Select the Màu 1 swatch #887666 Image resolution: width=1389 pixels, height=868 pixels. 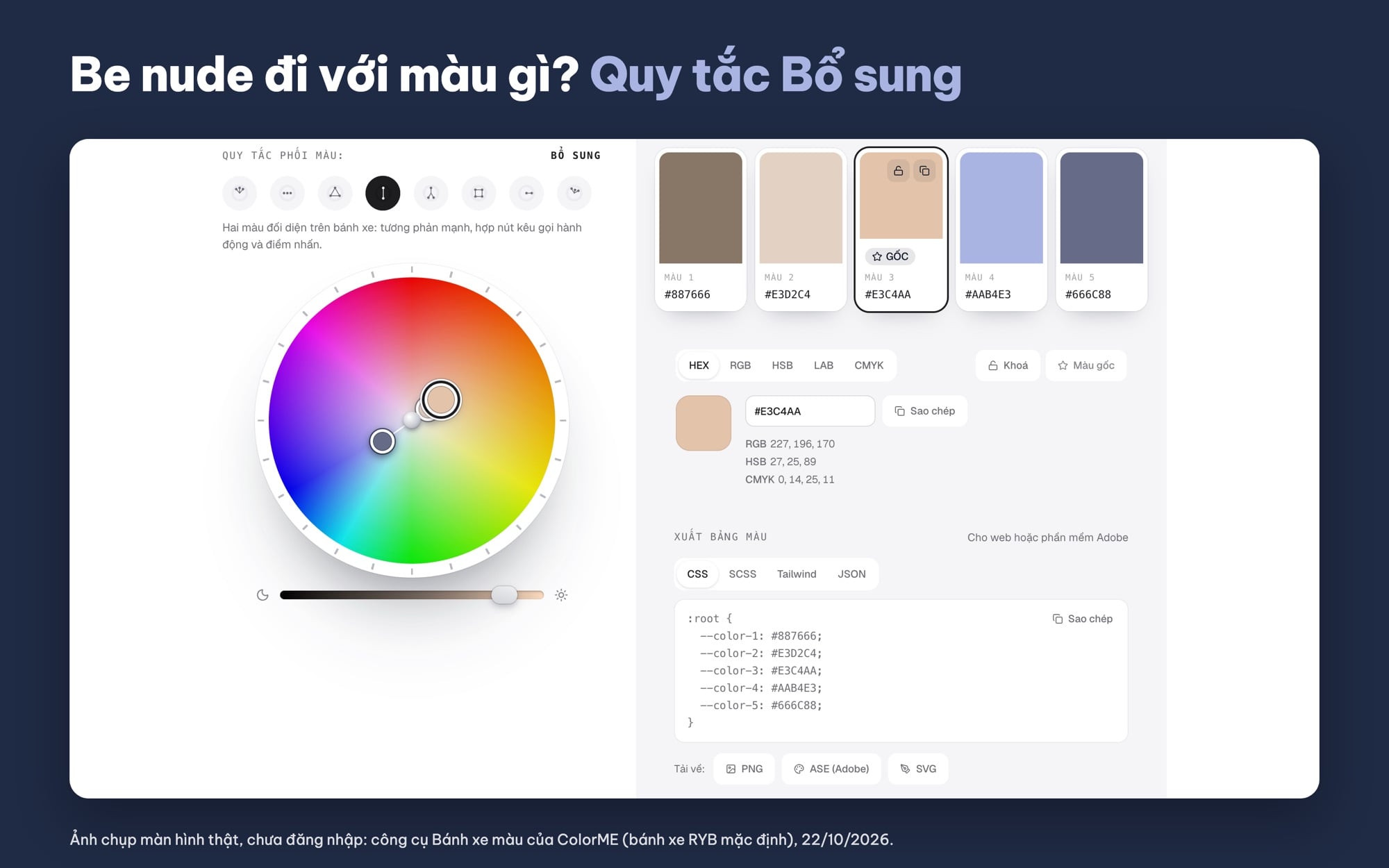(701, 230)
